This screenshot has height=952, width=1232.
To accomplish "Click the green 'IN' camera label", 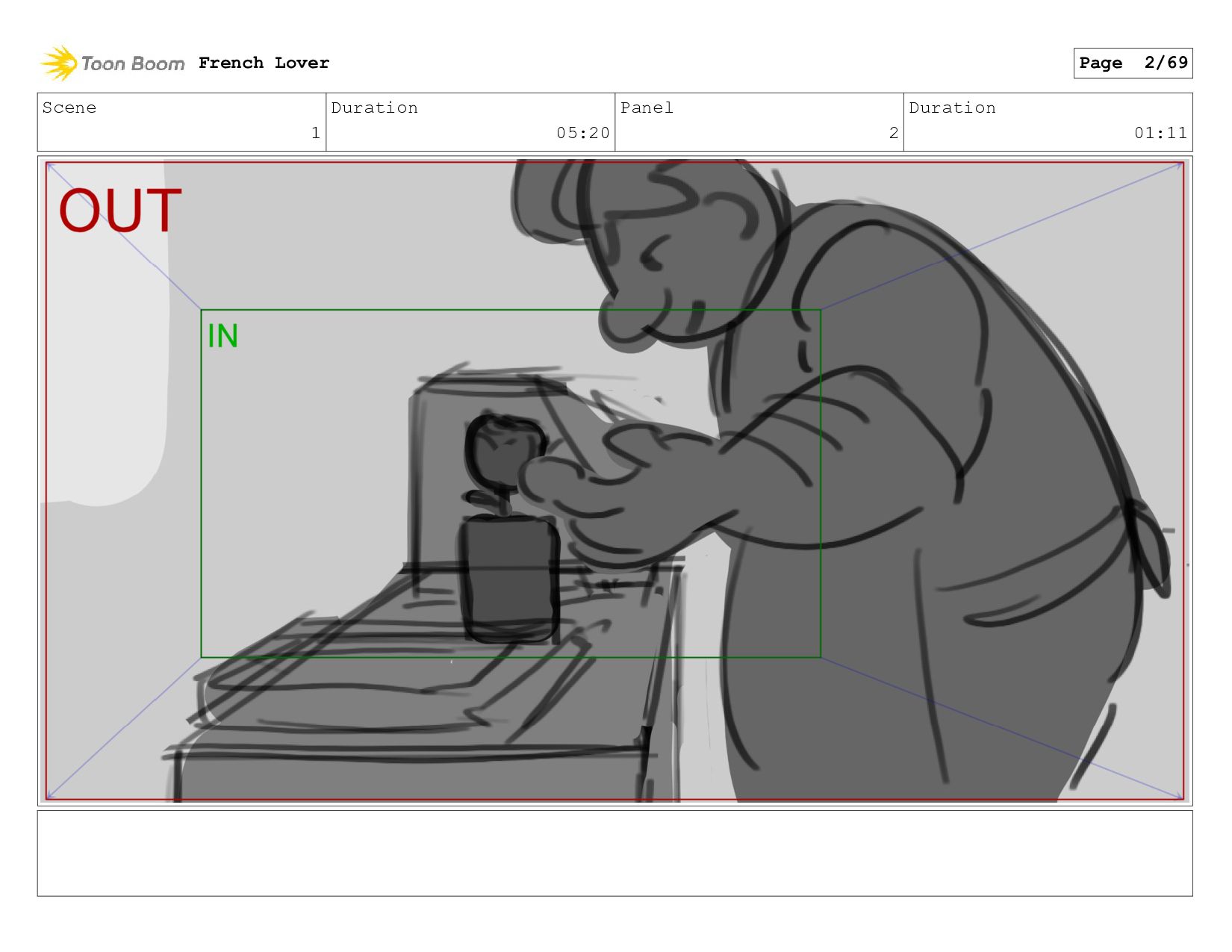I will pos(223,336).
